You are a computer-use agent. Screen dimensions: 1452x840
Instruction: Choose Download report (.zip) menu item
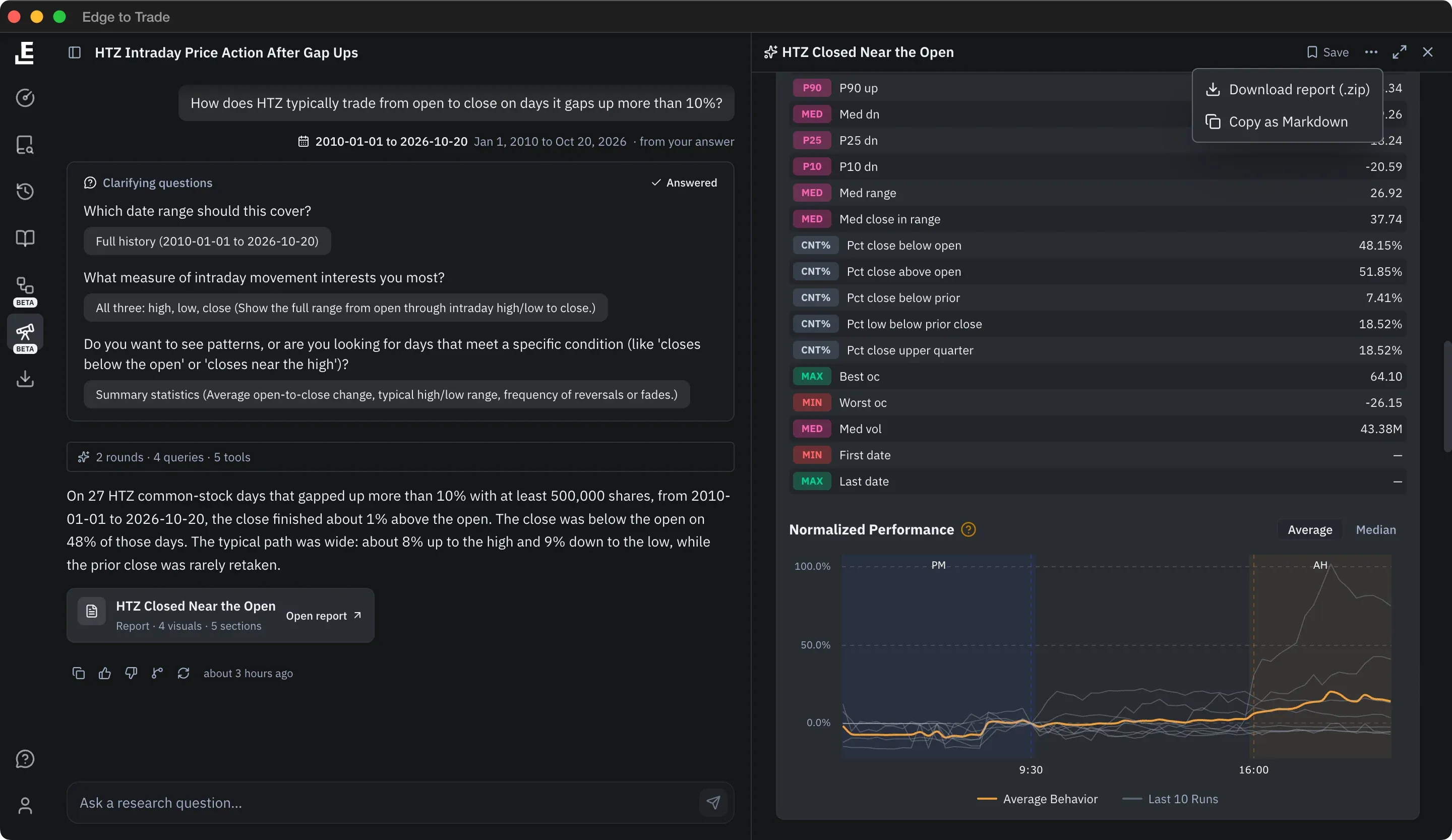click(x=1287, y=89)
